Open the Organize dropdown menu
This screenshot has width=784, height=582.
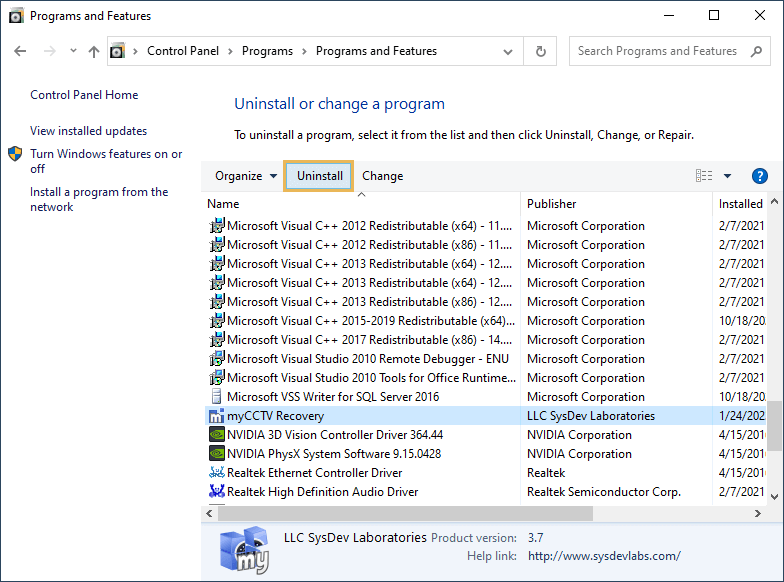coord(246,176)
